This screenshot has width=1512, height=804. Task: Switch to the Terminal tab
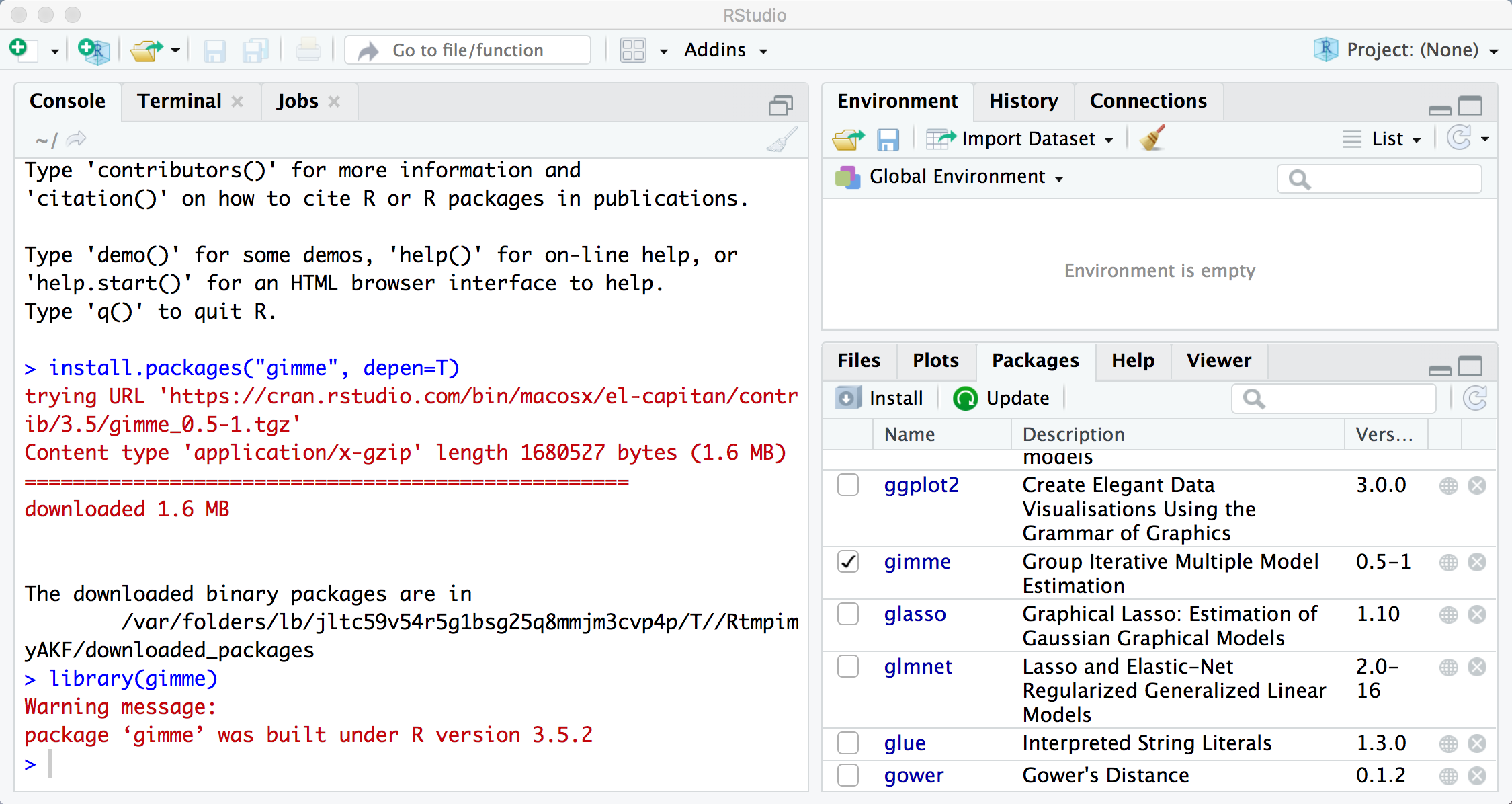pyautogui.click(x=179, y=102)
